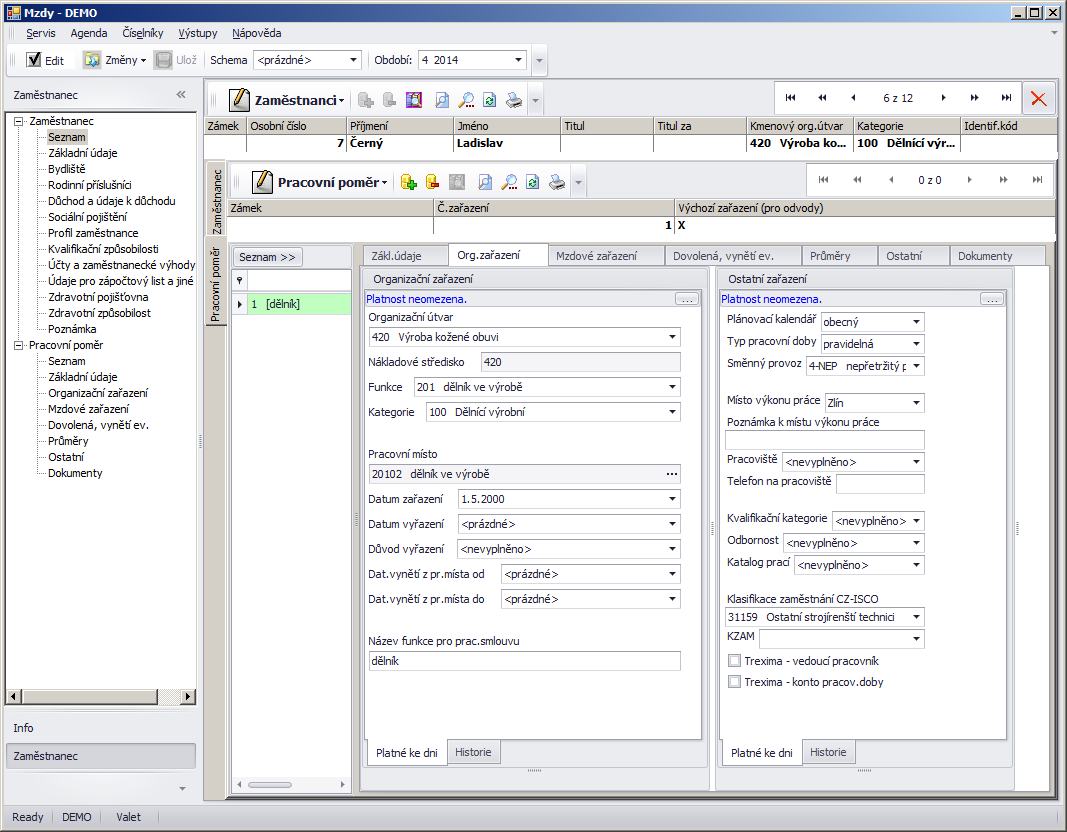This screenshot has width=1067, height=832.
Task: Open the Číselníky menu
Action: pos(143,33)
